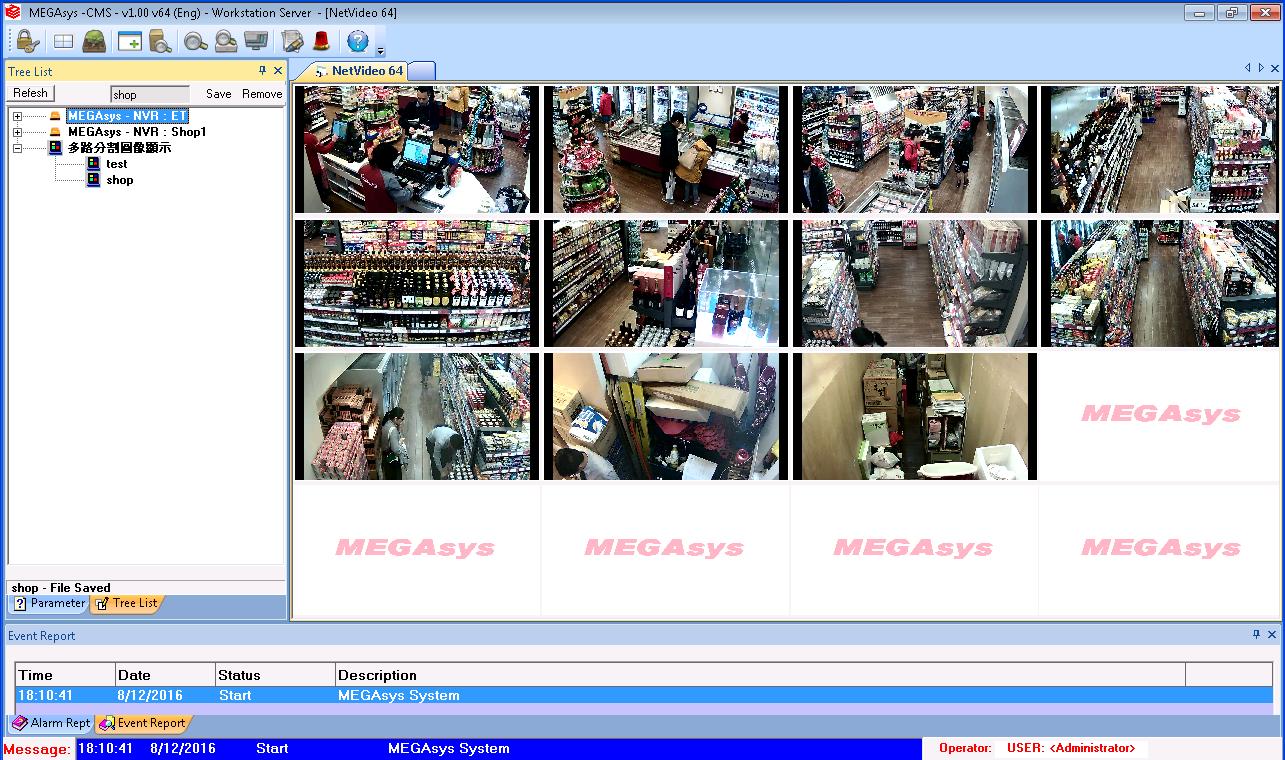Screen dimensions: 1285x760
Task: Switch to the Alarm Rept tab
Action: point(51,723)
